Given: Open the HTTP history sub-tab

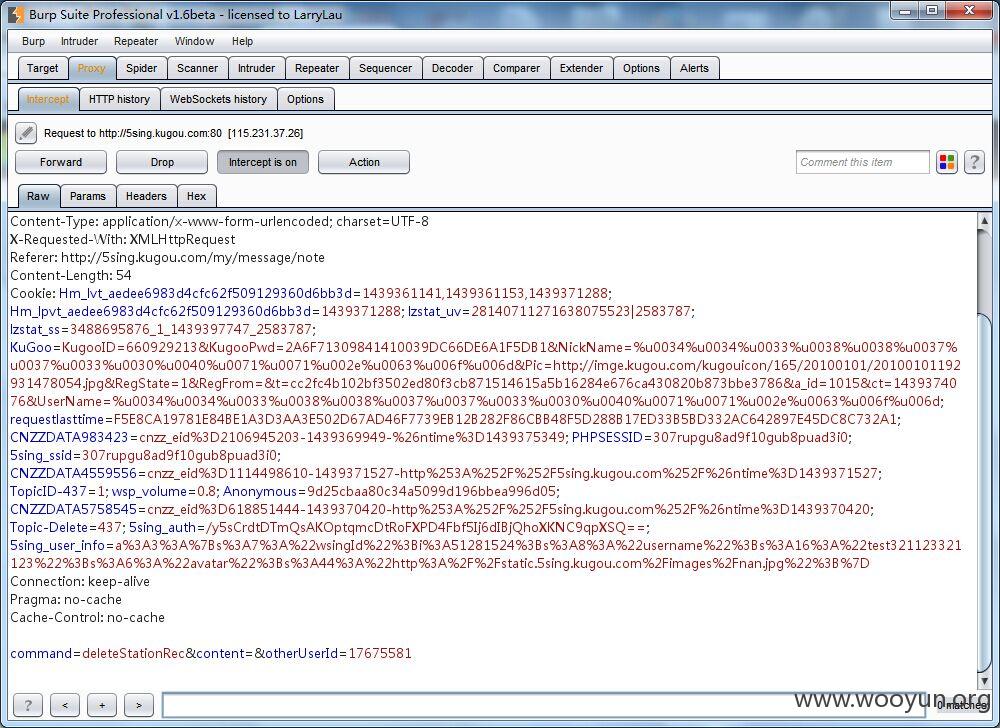Looking at the screenshot, I should (x=119, y=99).
